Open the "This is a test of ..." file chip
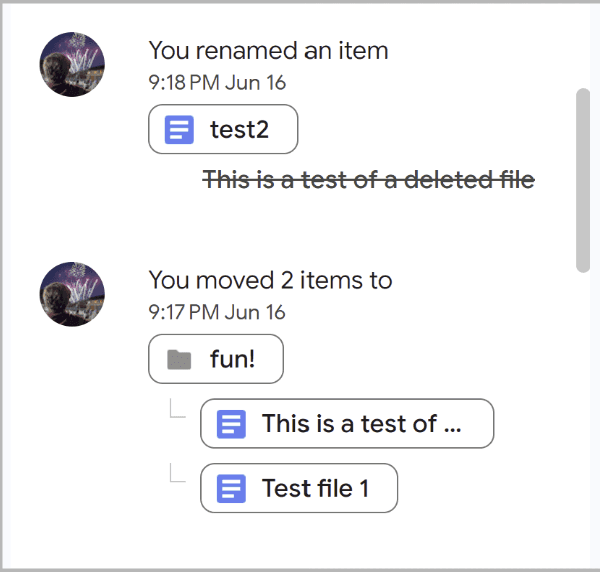600x572 pixels. tap(347, 424)
